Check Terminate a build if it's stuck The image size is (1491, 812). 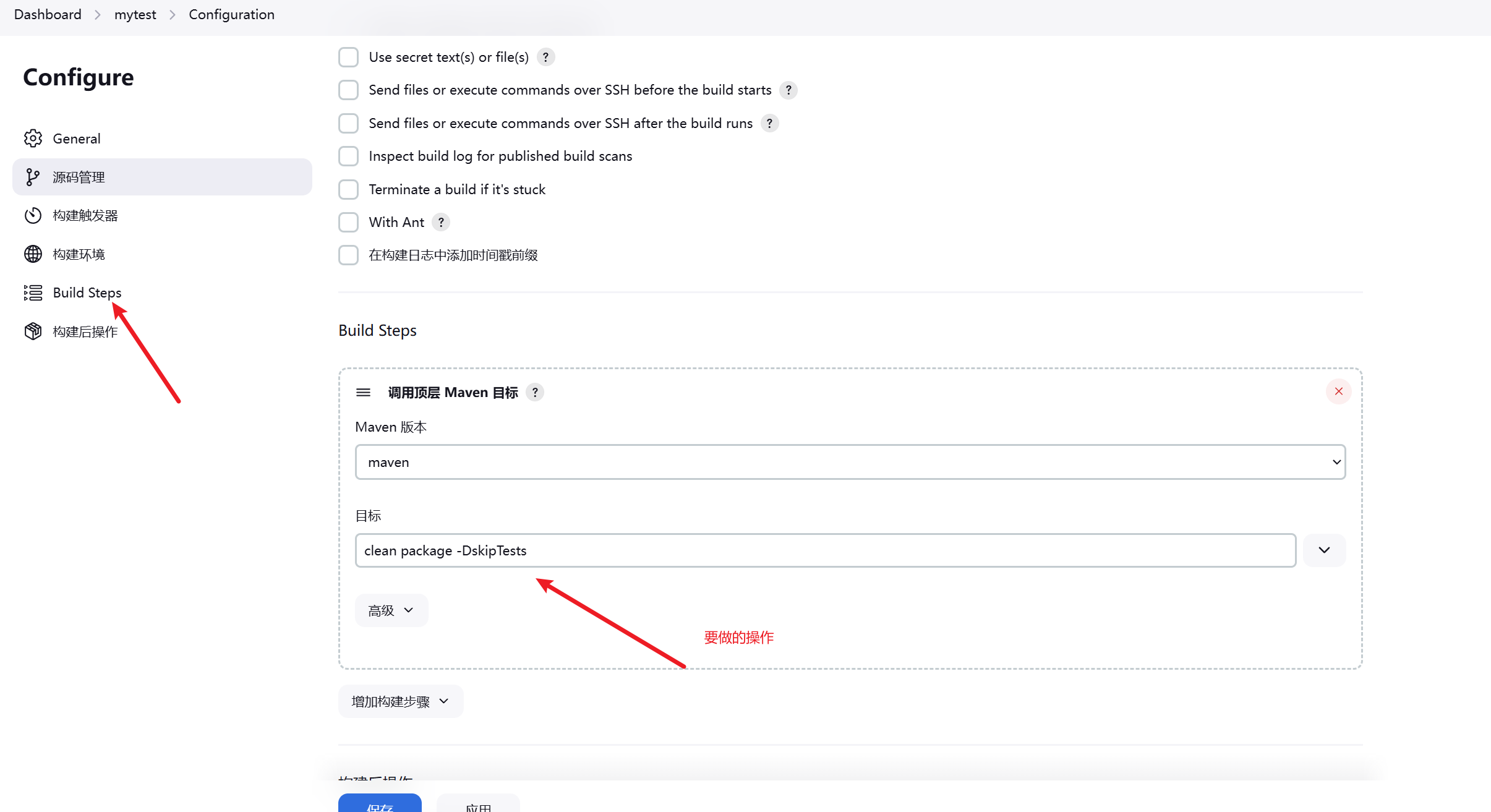tap(349, 189)
